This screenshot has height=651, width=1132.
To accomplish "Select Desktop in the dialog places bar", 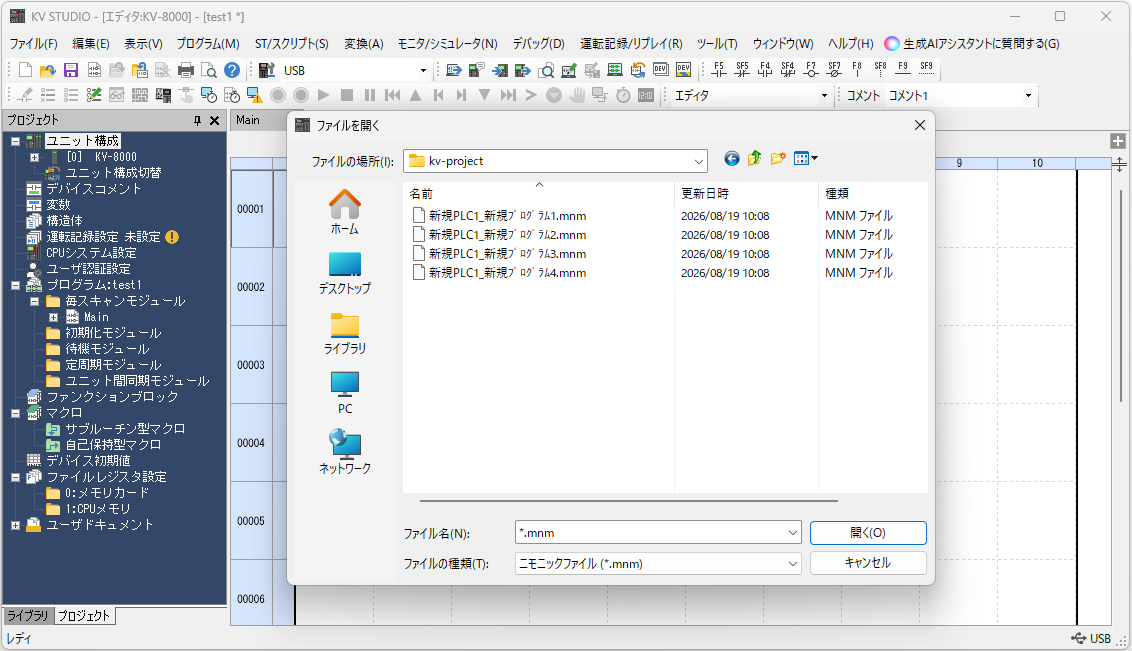I will (344, 274).
